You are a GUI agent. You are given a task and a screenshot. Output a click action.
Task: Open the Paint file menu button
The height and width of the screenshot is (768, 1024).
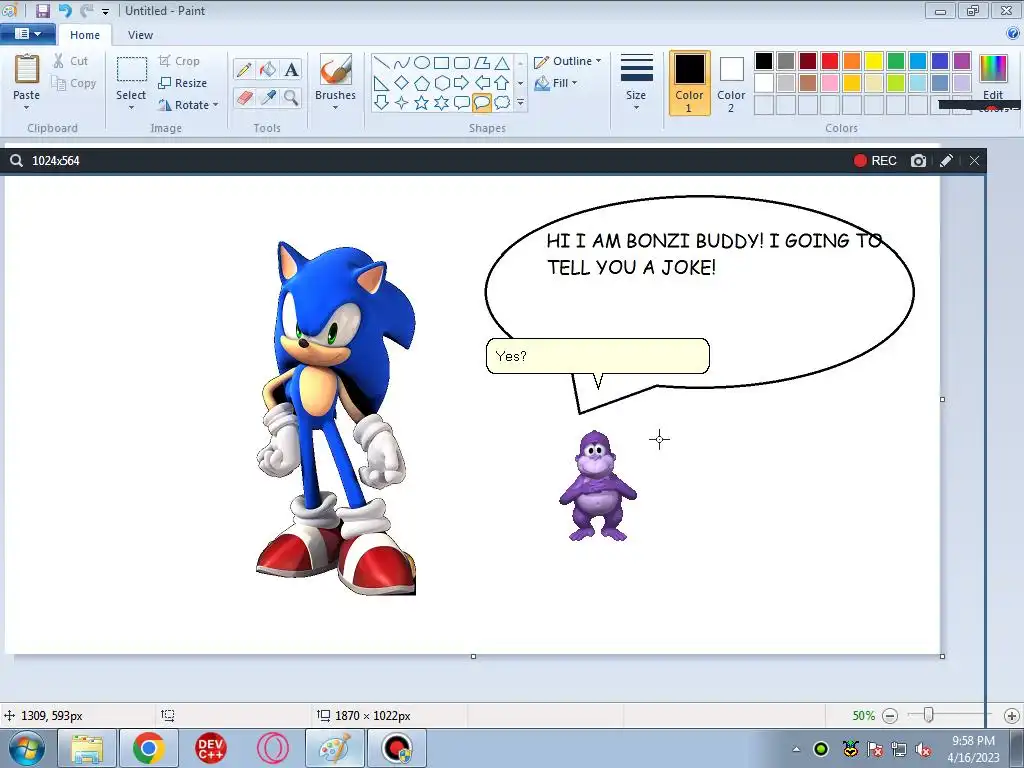(x=27, y=34)
